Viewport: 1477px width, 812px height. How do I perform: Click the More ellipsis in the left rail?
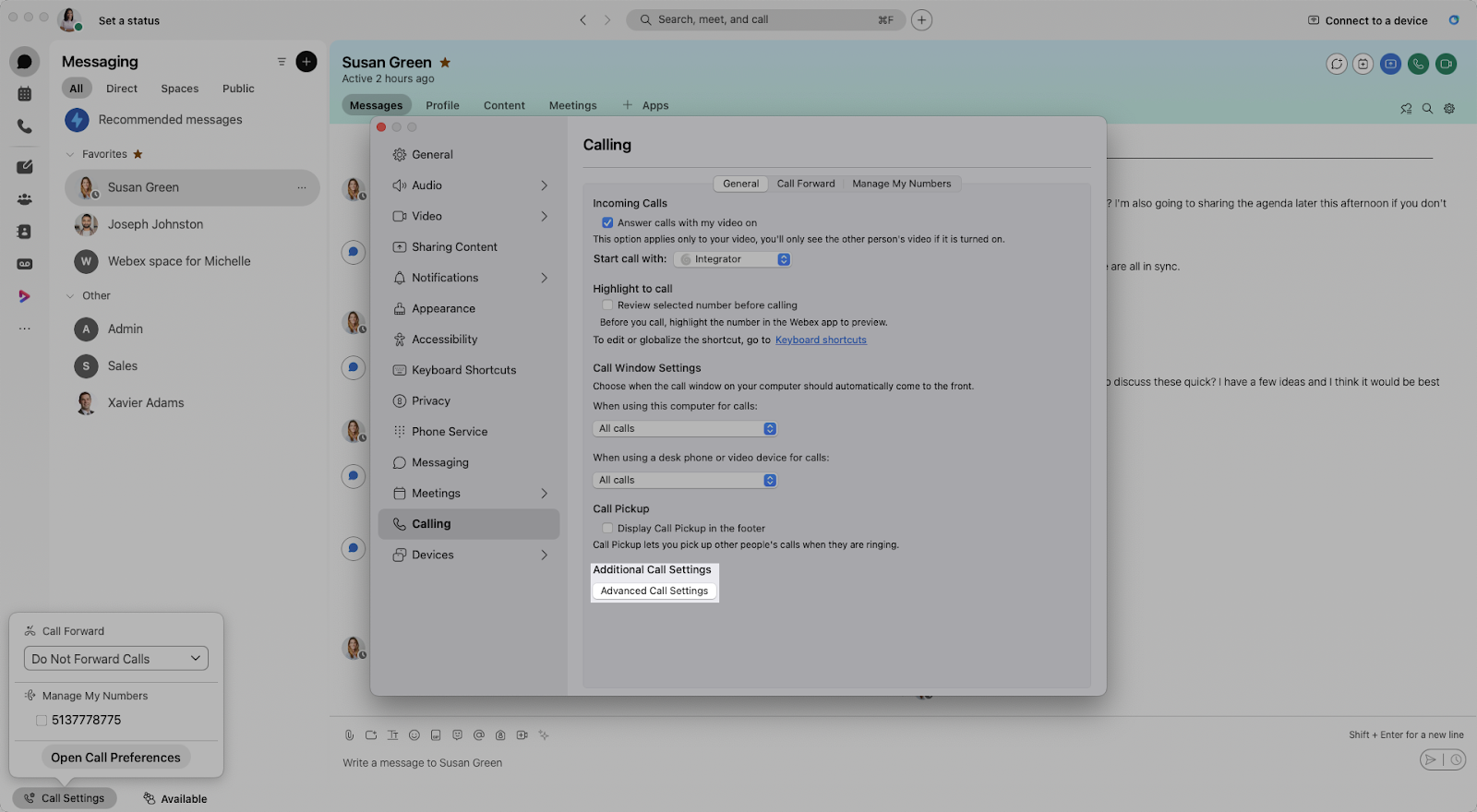point(25,328)
